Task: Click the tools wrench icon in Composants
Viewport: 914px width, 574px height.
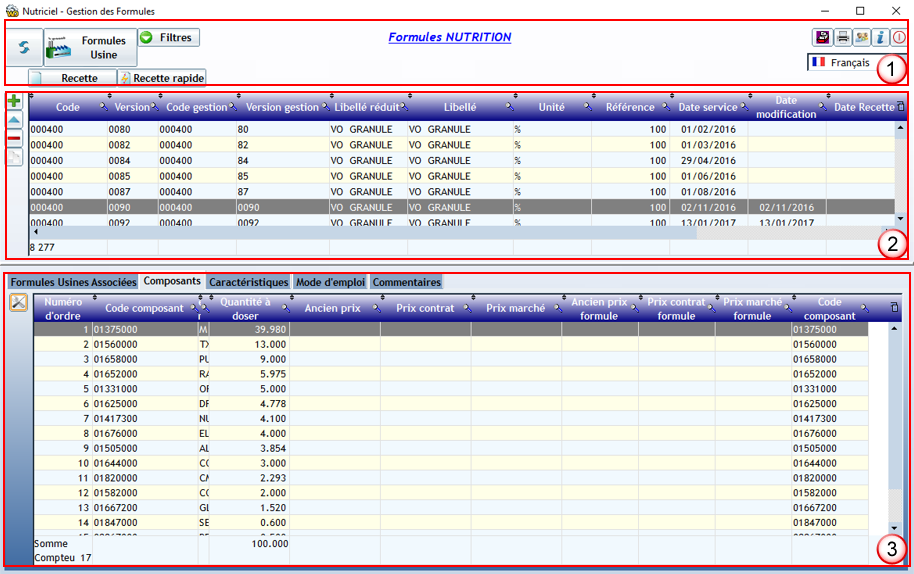Action: [19, 302]
